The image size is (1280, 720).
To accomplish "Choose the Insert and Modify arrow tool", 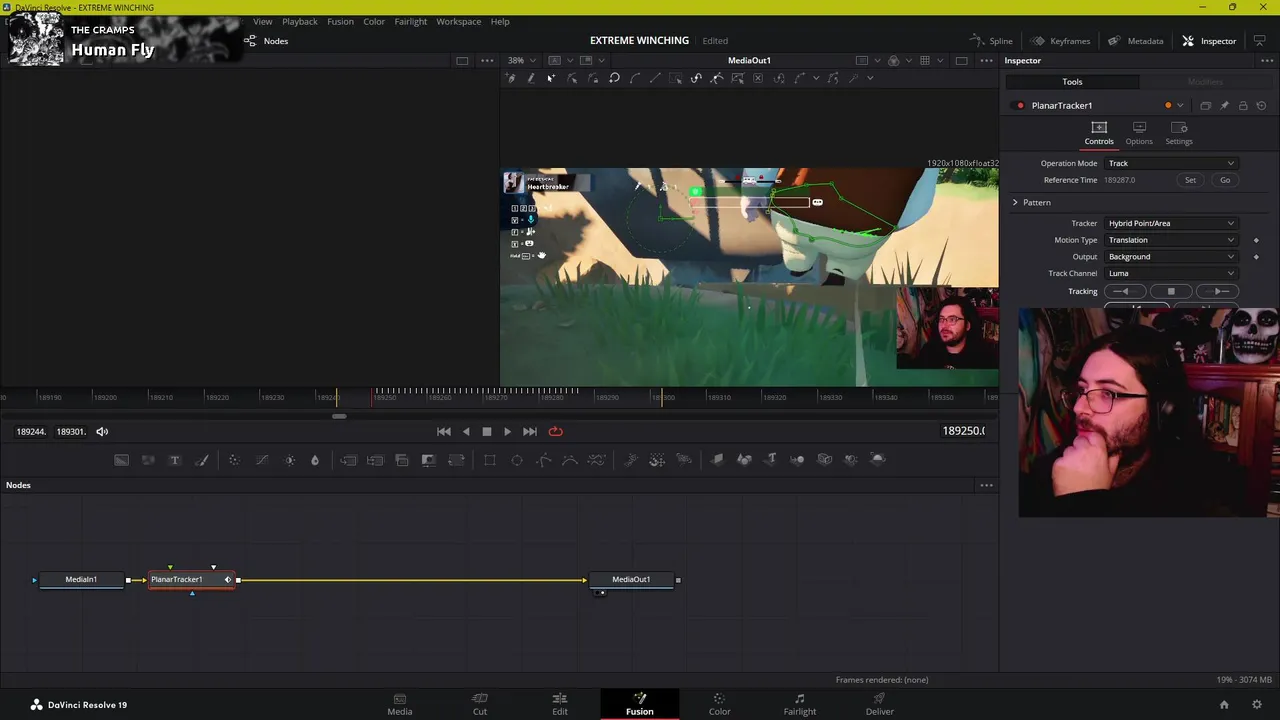I will pyautogui.click(x=551, y=78).
